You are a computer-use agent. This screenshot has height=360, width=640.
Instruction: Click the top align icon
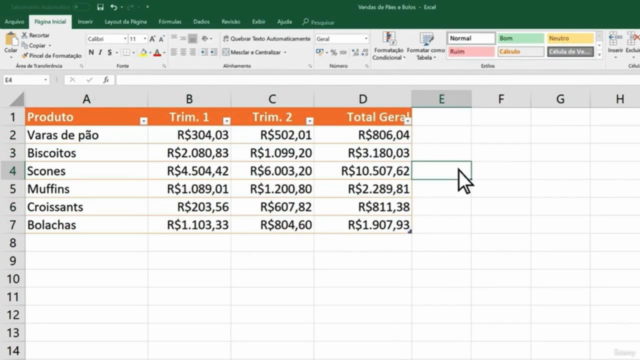point(174,38)
